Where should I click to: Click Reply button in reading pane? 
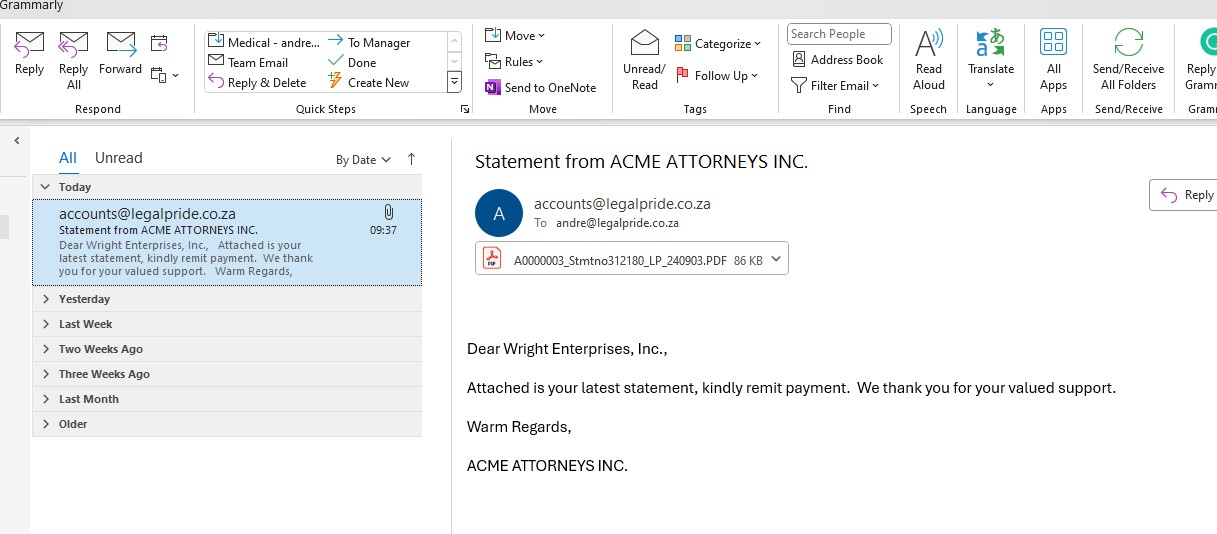point(1187,195)
